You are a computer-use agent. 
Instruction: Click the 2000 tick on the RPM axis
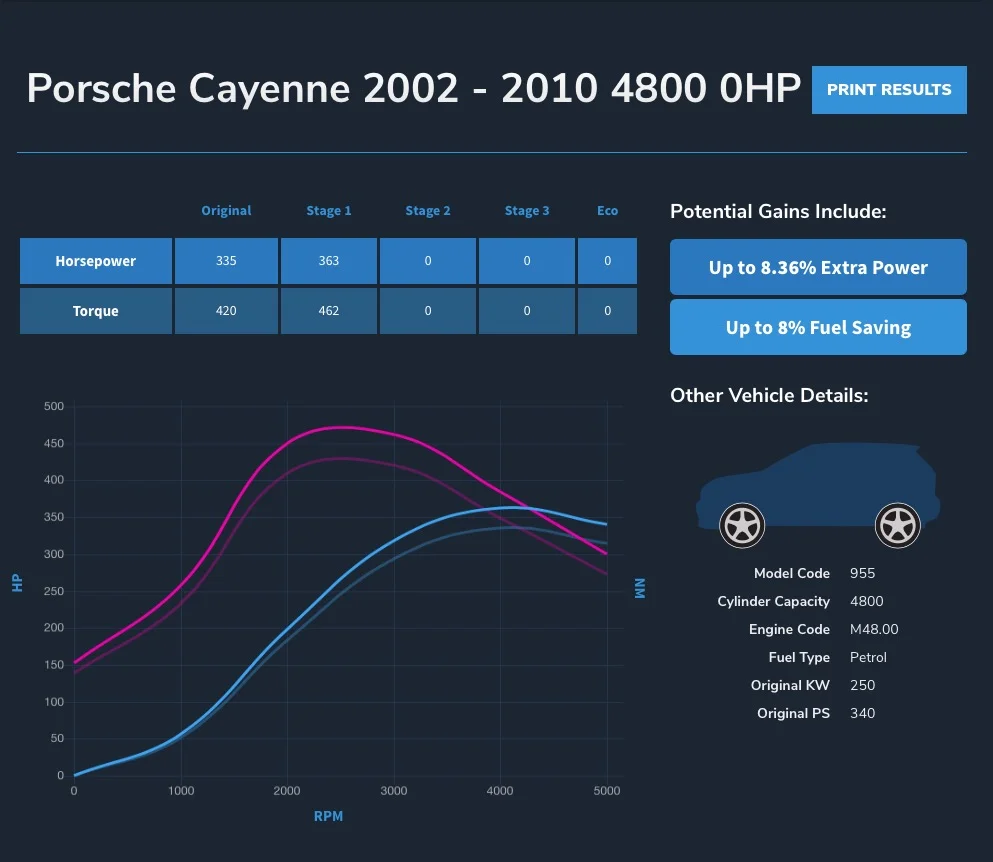(x=287, y=790)
